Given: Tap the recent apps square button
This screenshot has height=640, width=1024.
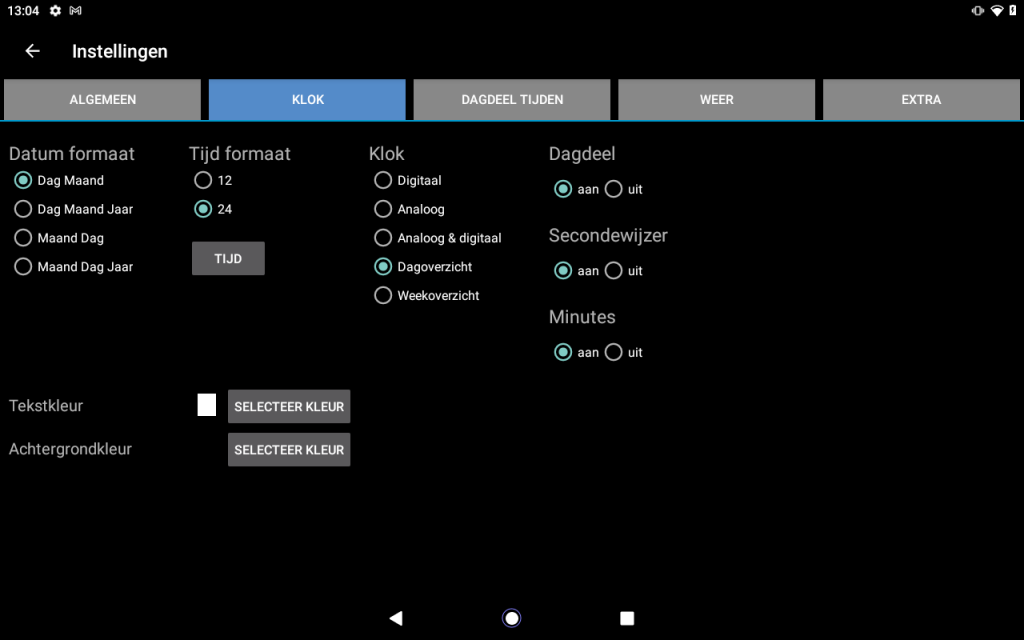Looking at the screenshot, I should (x=627, y=618).
